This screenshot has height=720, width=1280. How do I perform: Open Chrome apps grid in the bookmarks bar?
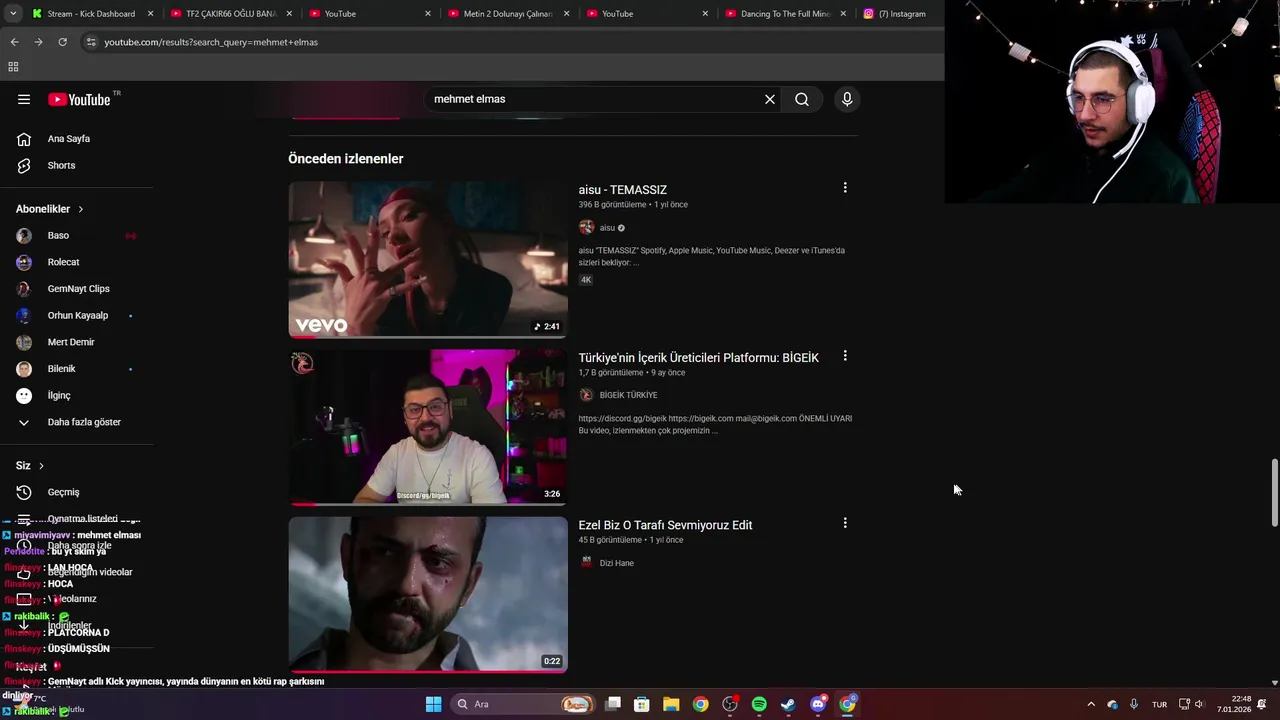(13, 67)
